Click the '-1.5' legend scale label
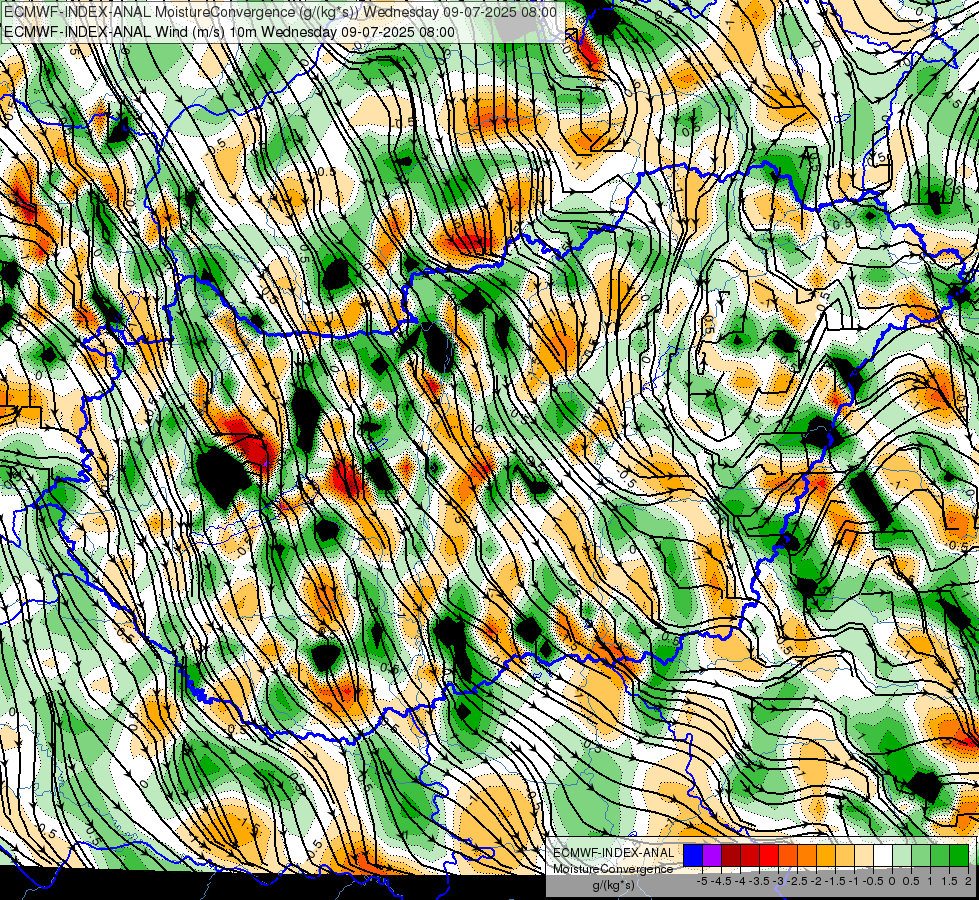This screenshot has height=900, width=979. point(835,881)
